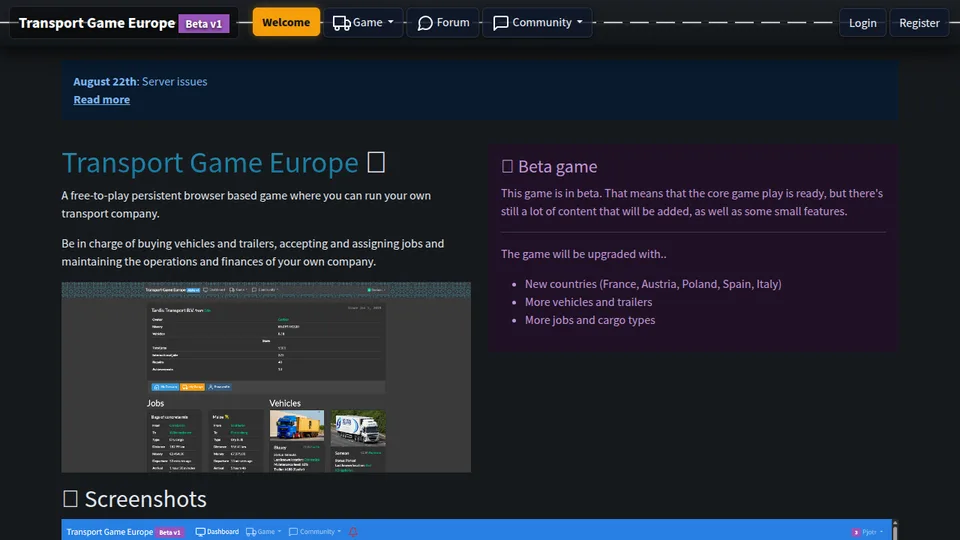Expand the Game dropdown arrow

[x=391, y=22]
